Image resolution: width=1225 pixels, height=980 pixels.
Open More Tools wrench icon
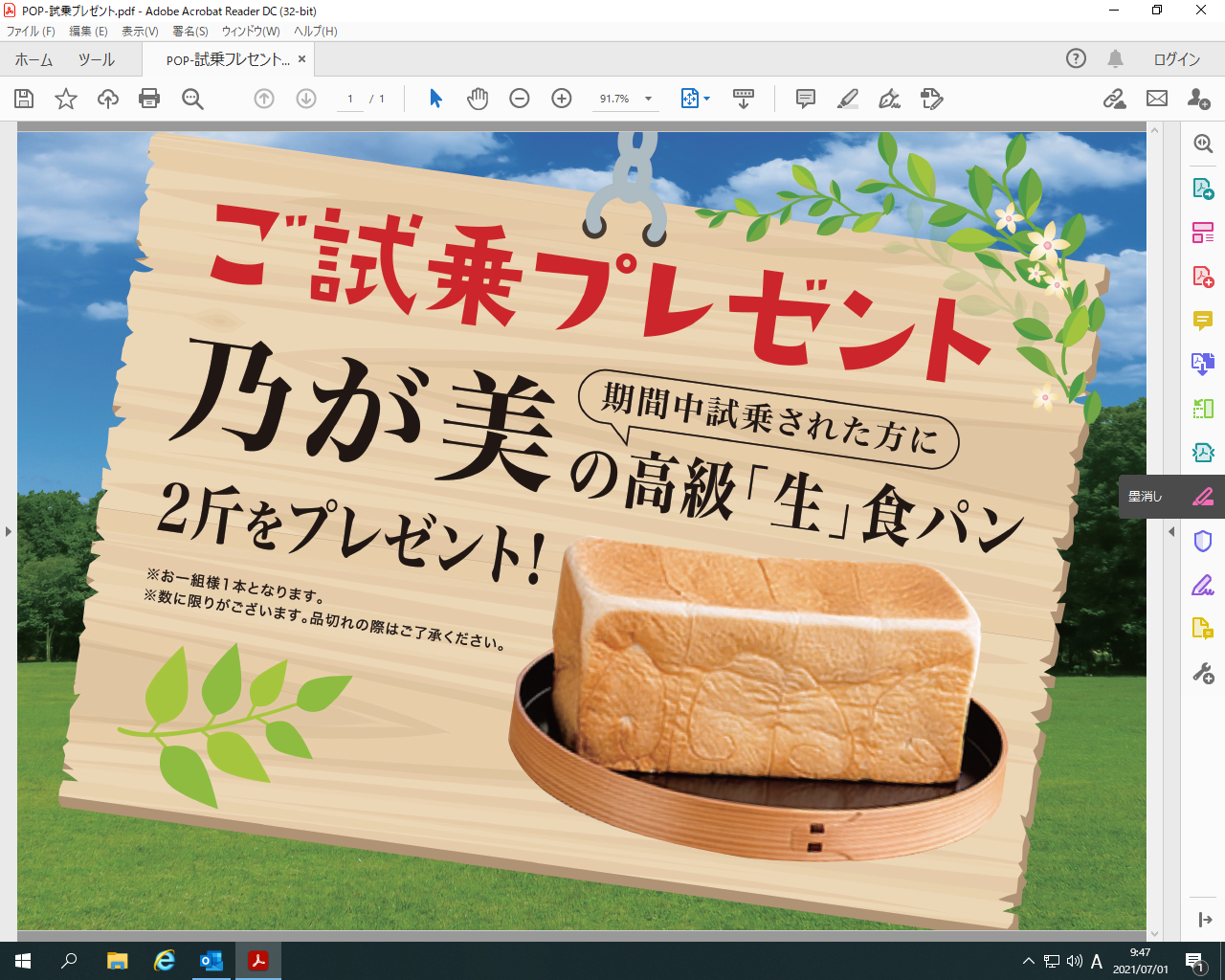pyautogui.click(x=1203, y=673)
